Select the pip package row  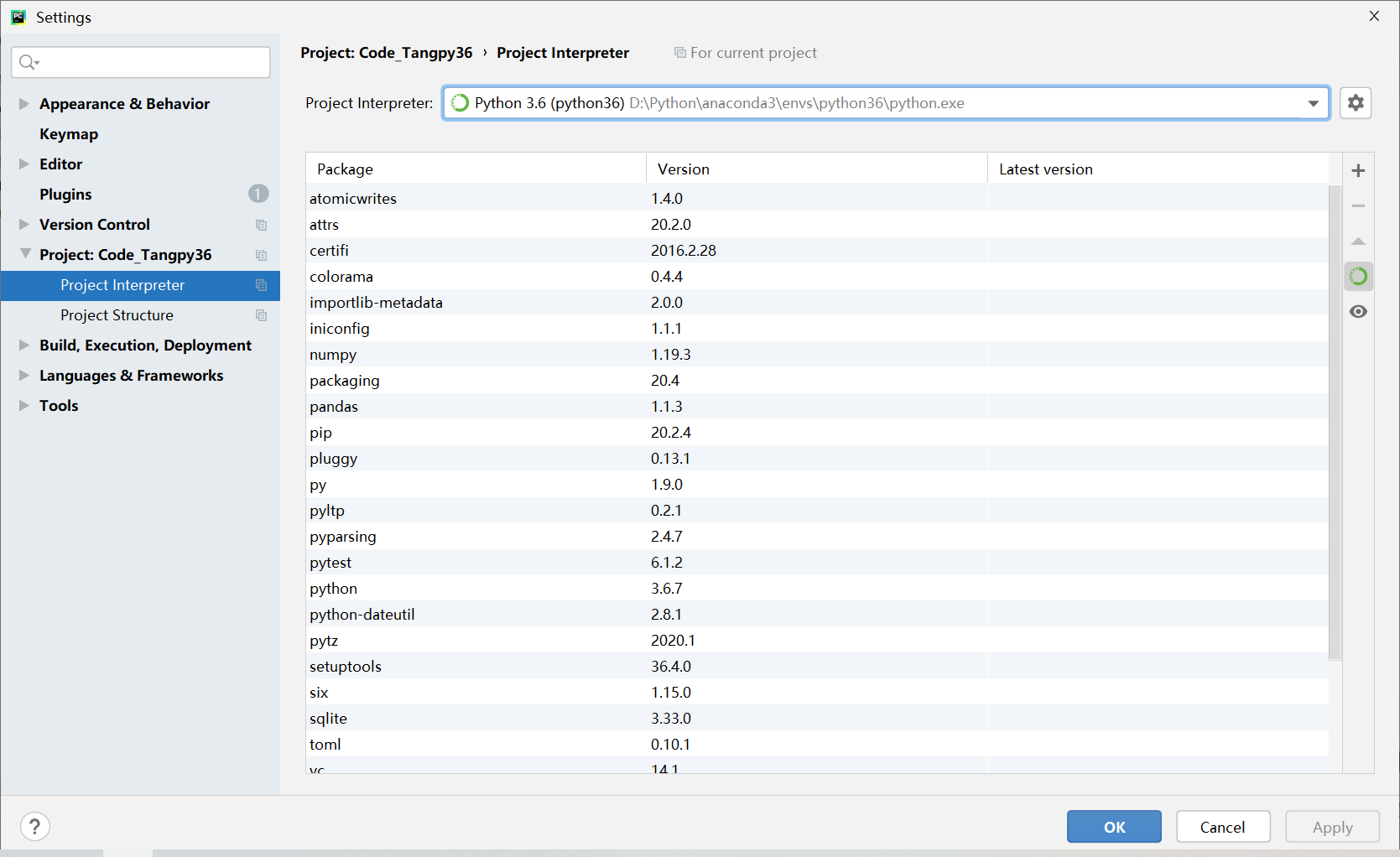(x=818, y=433)
